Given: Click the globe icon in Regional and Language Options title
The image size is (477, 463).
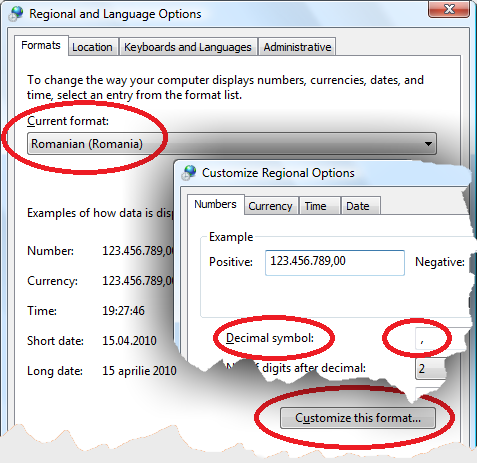Looking at the screenshot, I should coord(16,14).
